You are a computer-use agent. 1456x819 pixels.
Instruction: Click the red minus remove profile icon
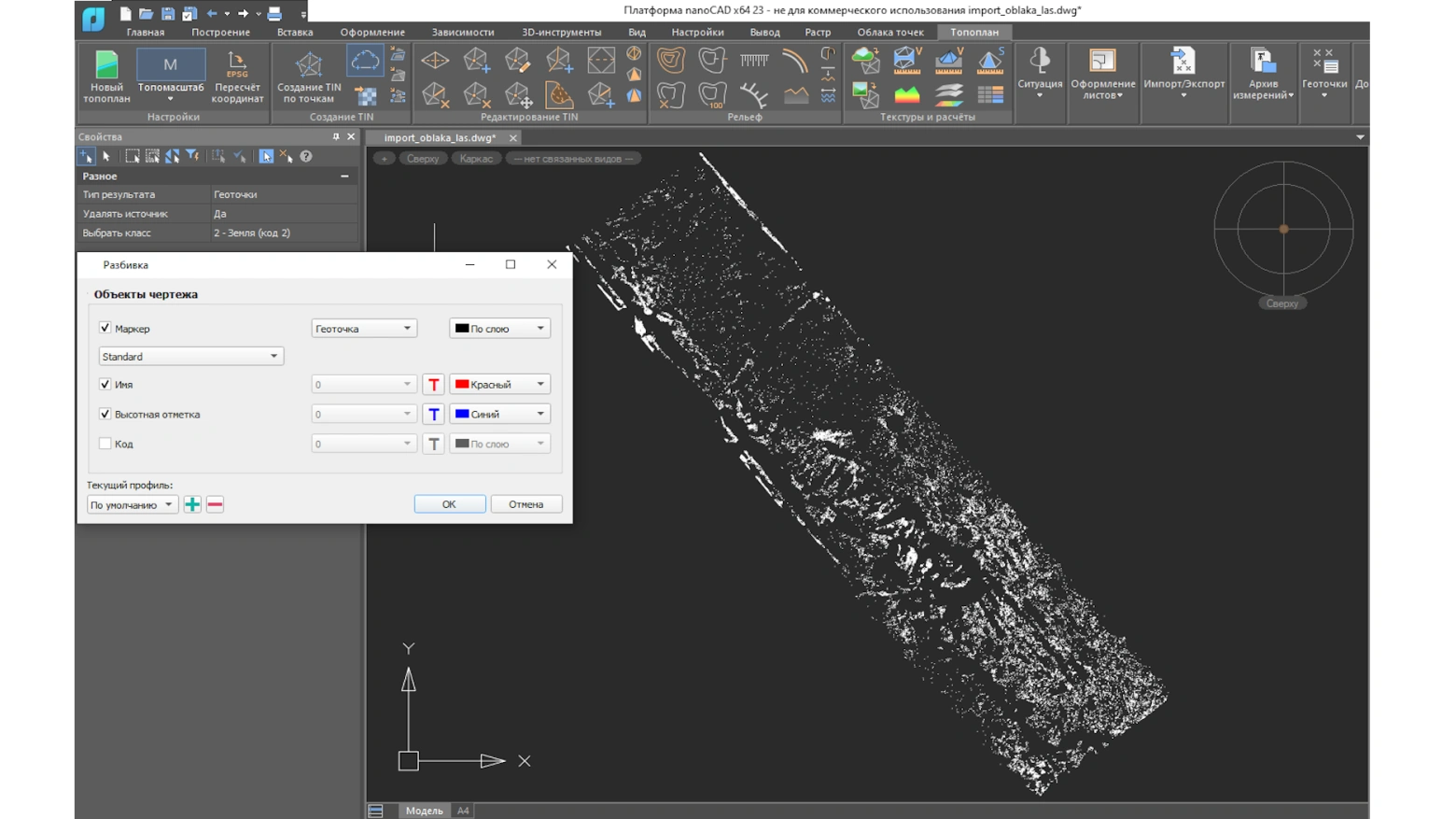[215, 504]
